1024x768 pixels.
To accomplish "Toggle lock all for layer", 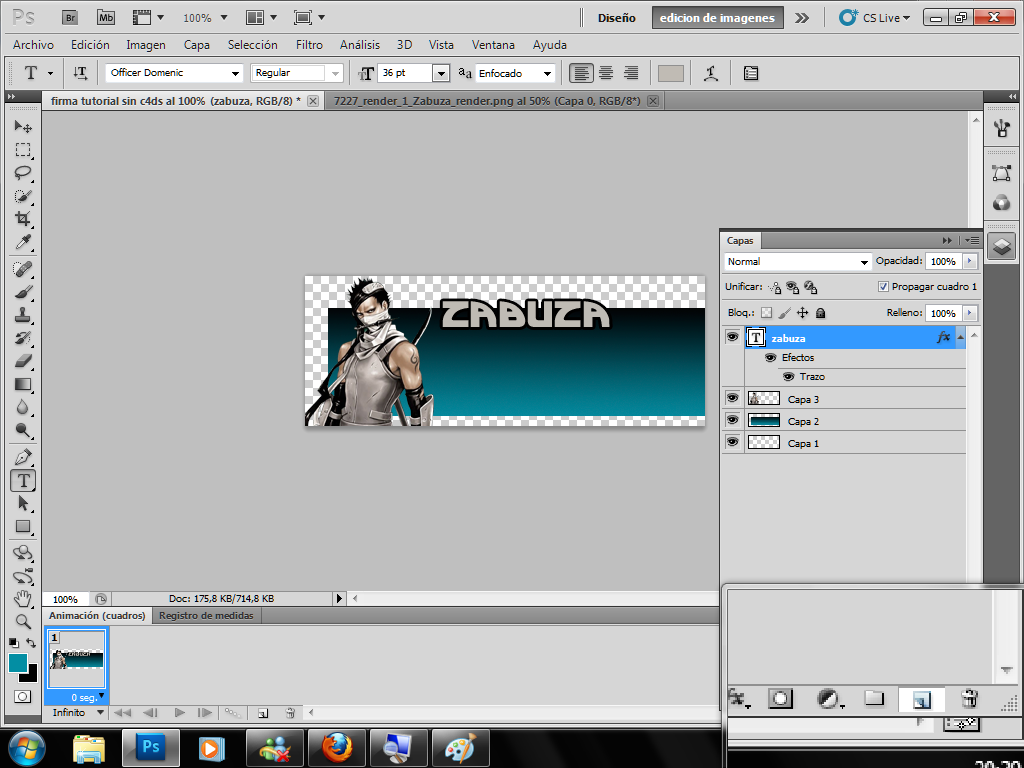I will 821,313.
